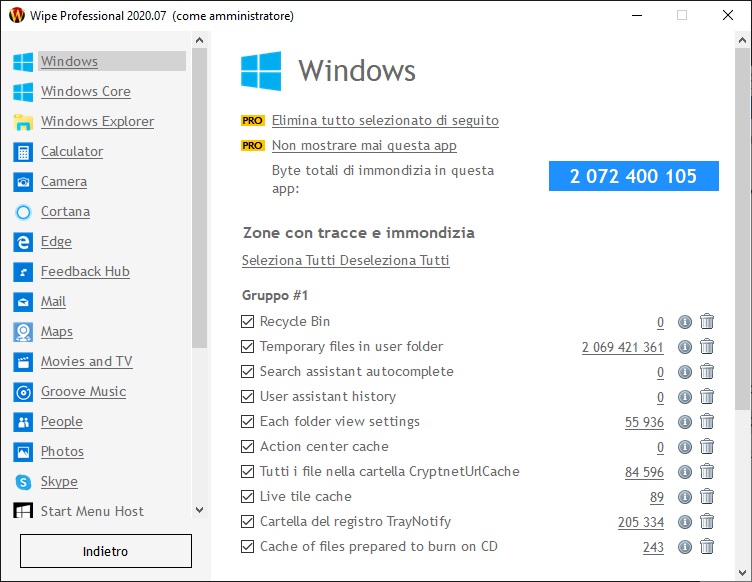Click the People app icon
752x582 pixels.
point(23,422)
